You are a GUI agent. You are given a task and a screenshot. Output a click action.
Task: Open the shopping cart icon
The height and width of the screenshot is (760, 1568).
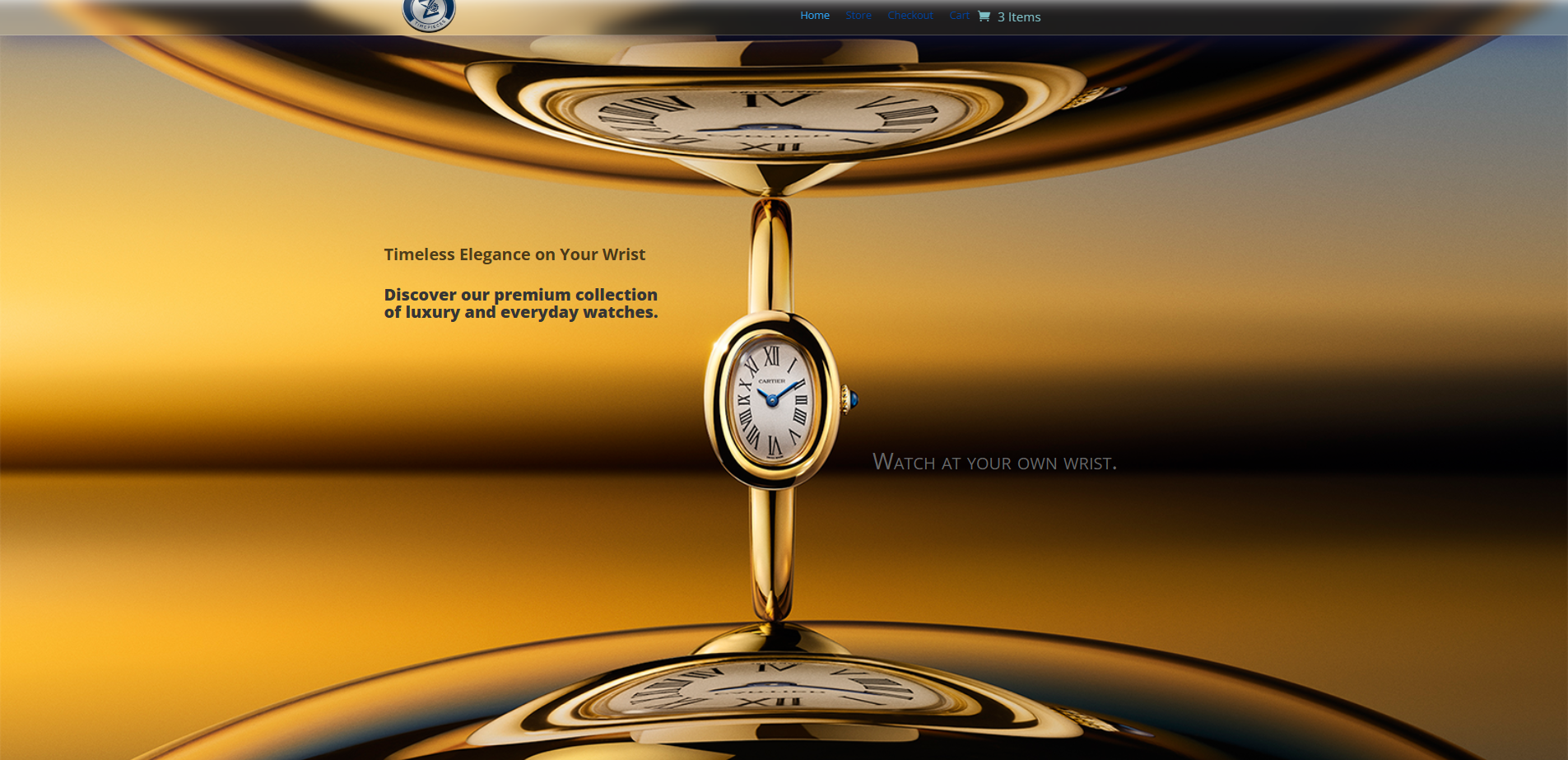tap(984, 16)
